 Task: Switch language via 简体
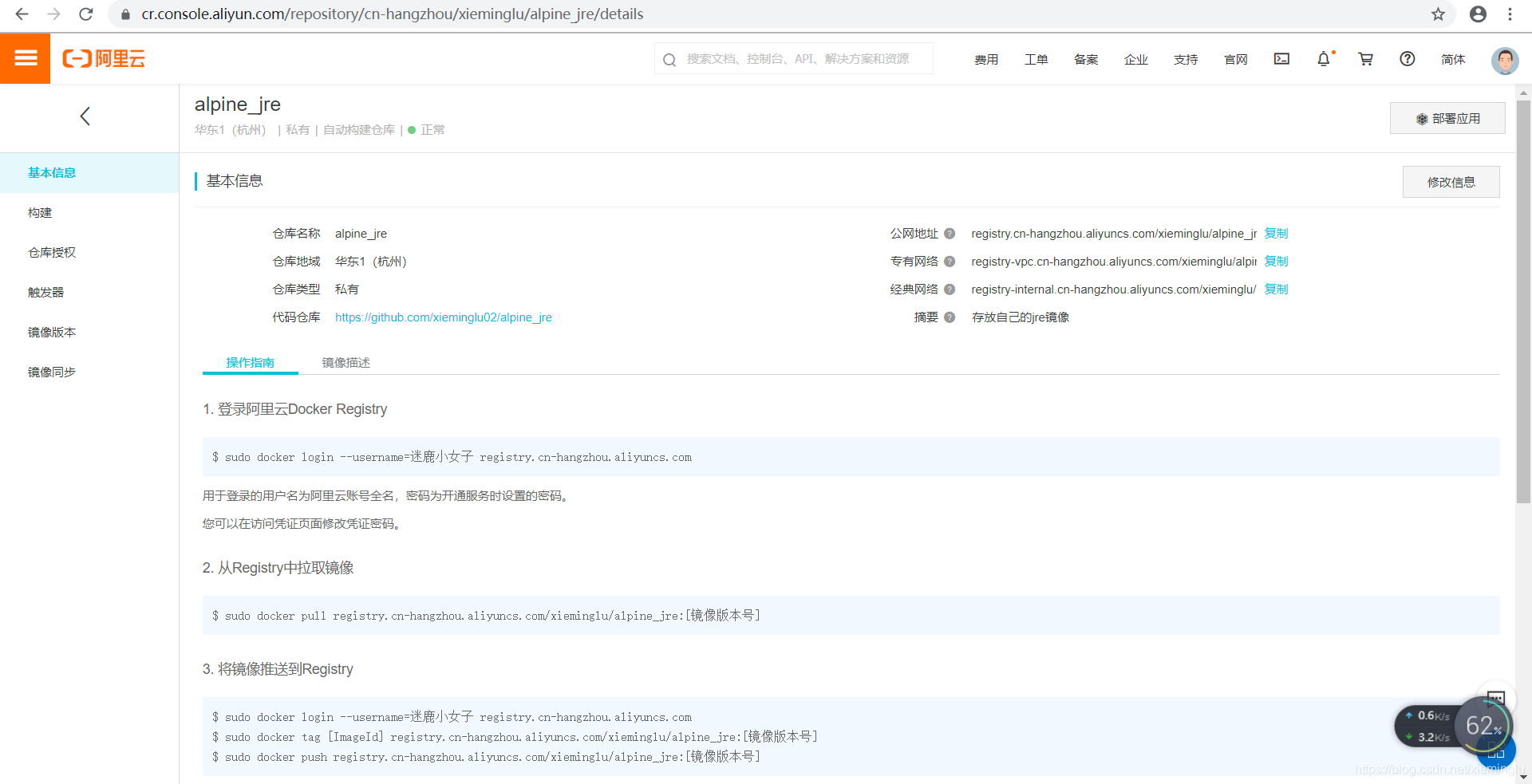pyautogui.click(x=1453, y=59)
